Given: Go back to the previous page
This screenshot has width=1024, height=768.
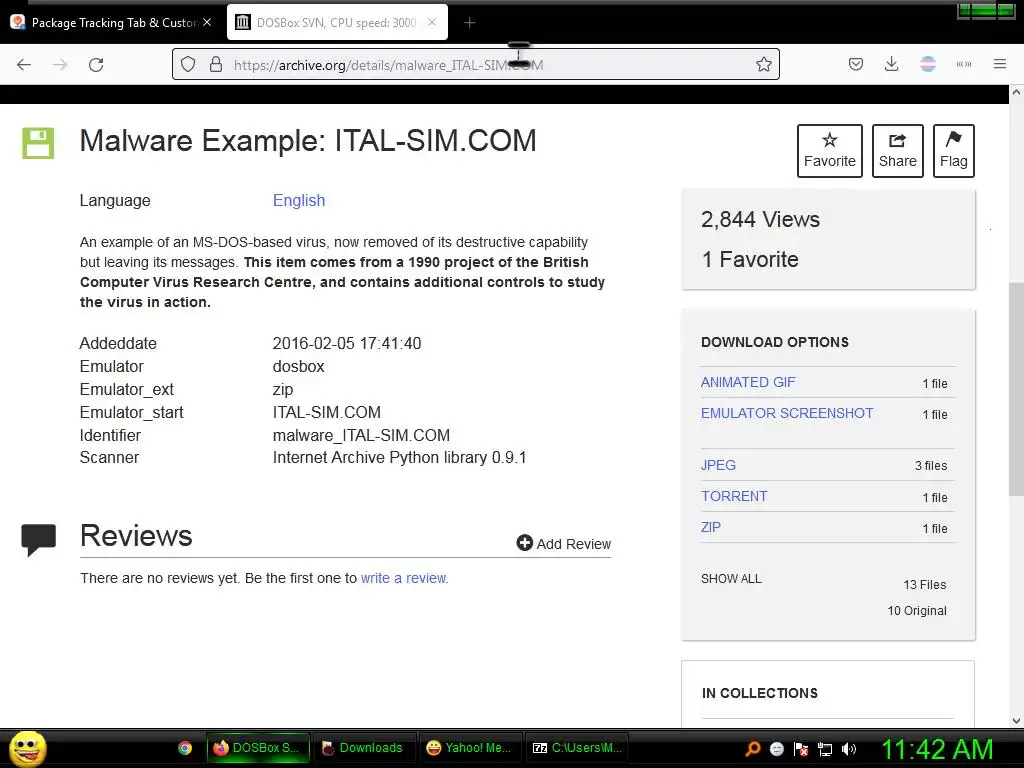Looking at the screenshot, I should pos(24,65).
